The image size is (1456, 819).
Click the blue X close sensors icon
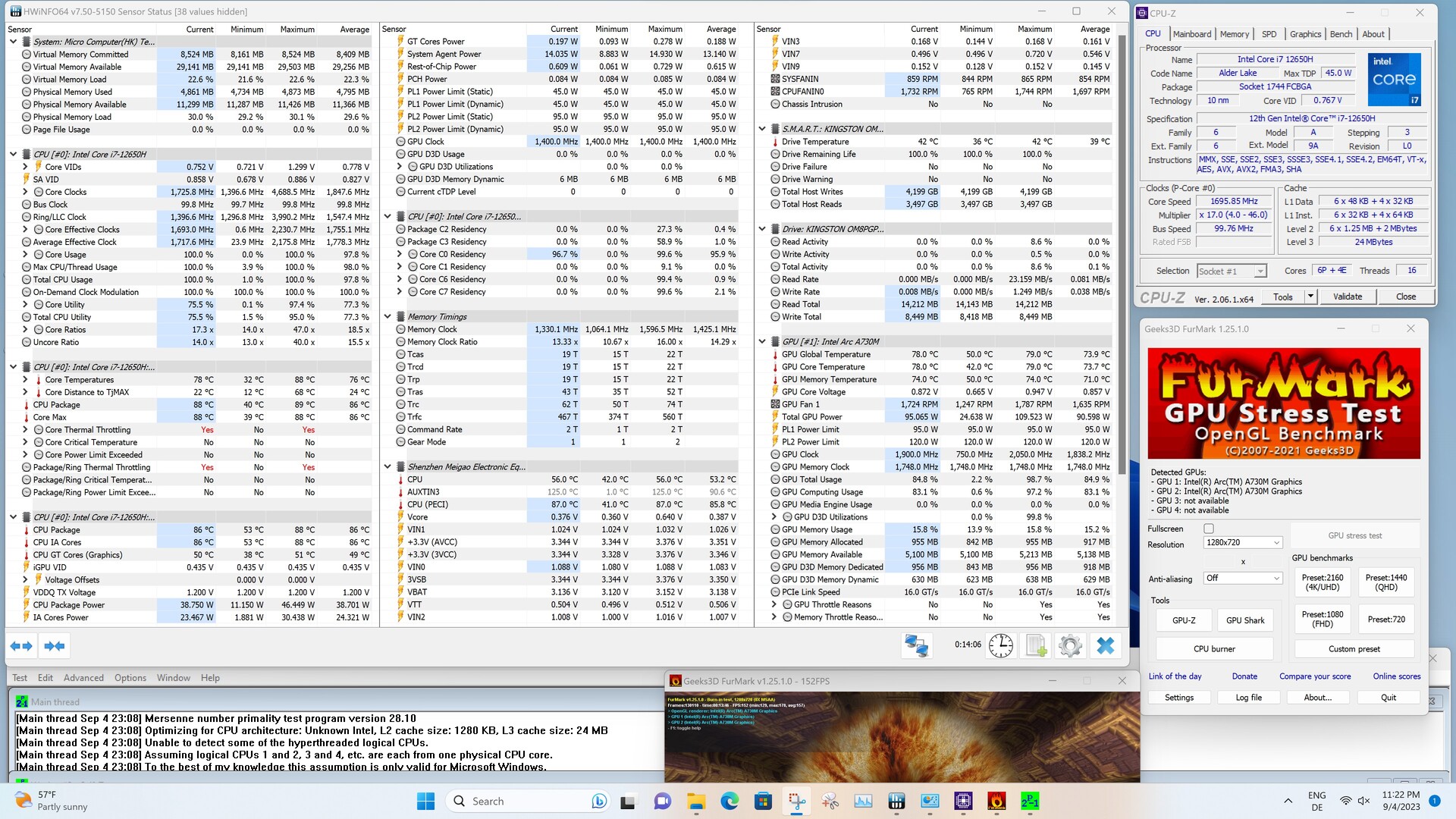click(x=1106, y=646)
